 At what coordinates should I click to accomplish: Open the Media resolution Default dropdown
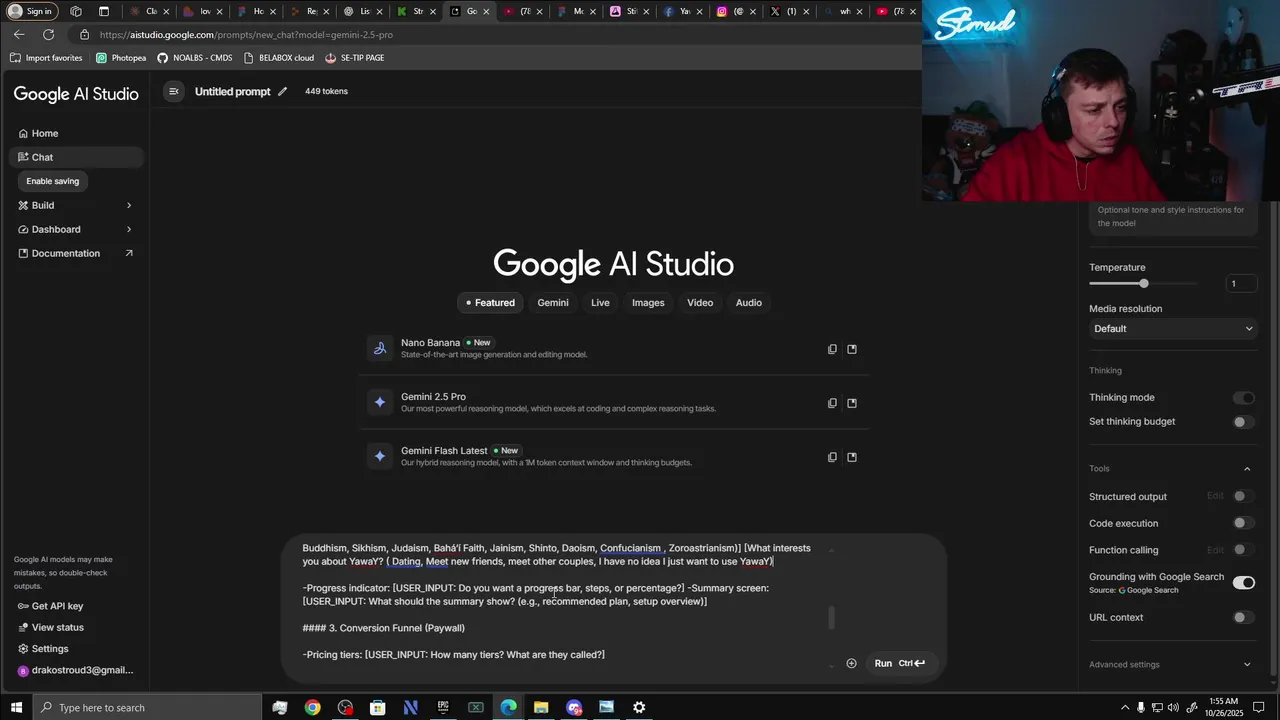pos(1173,329)
